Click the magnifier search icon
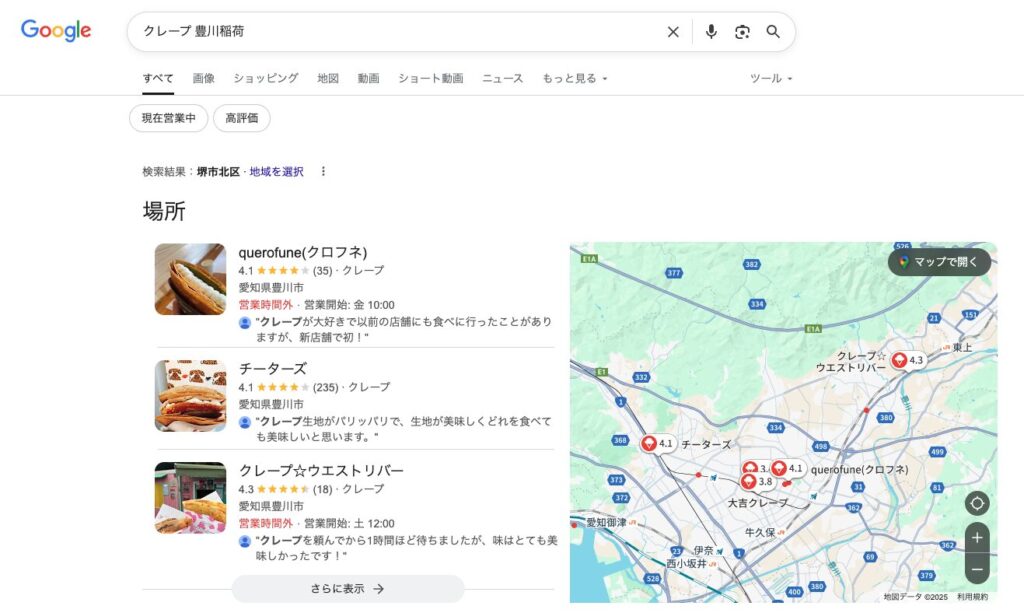The image size is (1024, 613). click(x=773, y=31)
